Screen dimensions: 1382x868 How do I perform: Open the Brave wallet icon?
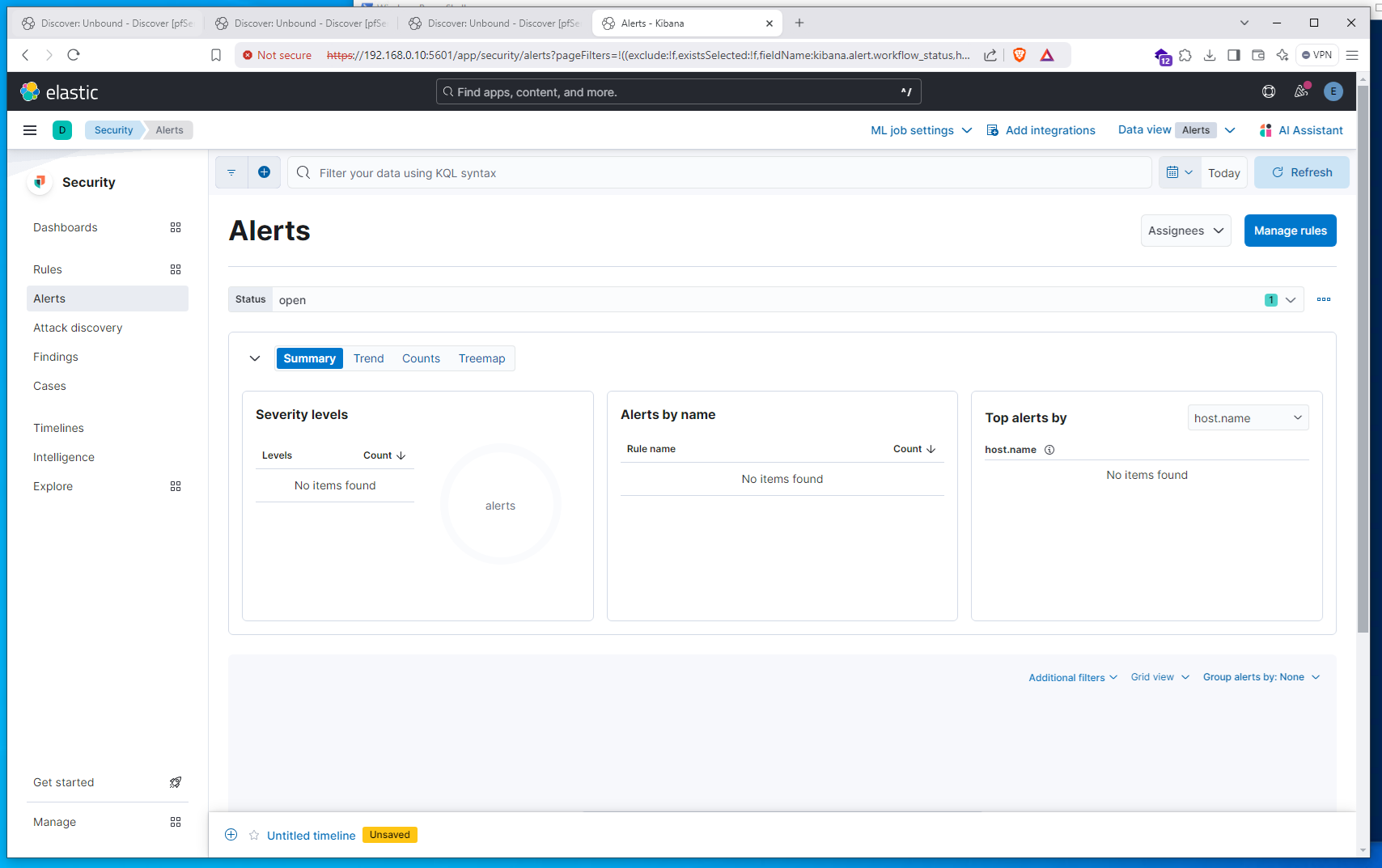coord(1258,55)
